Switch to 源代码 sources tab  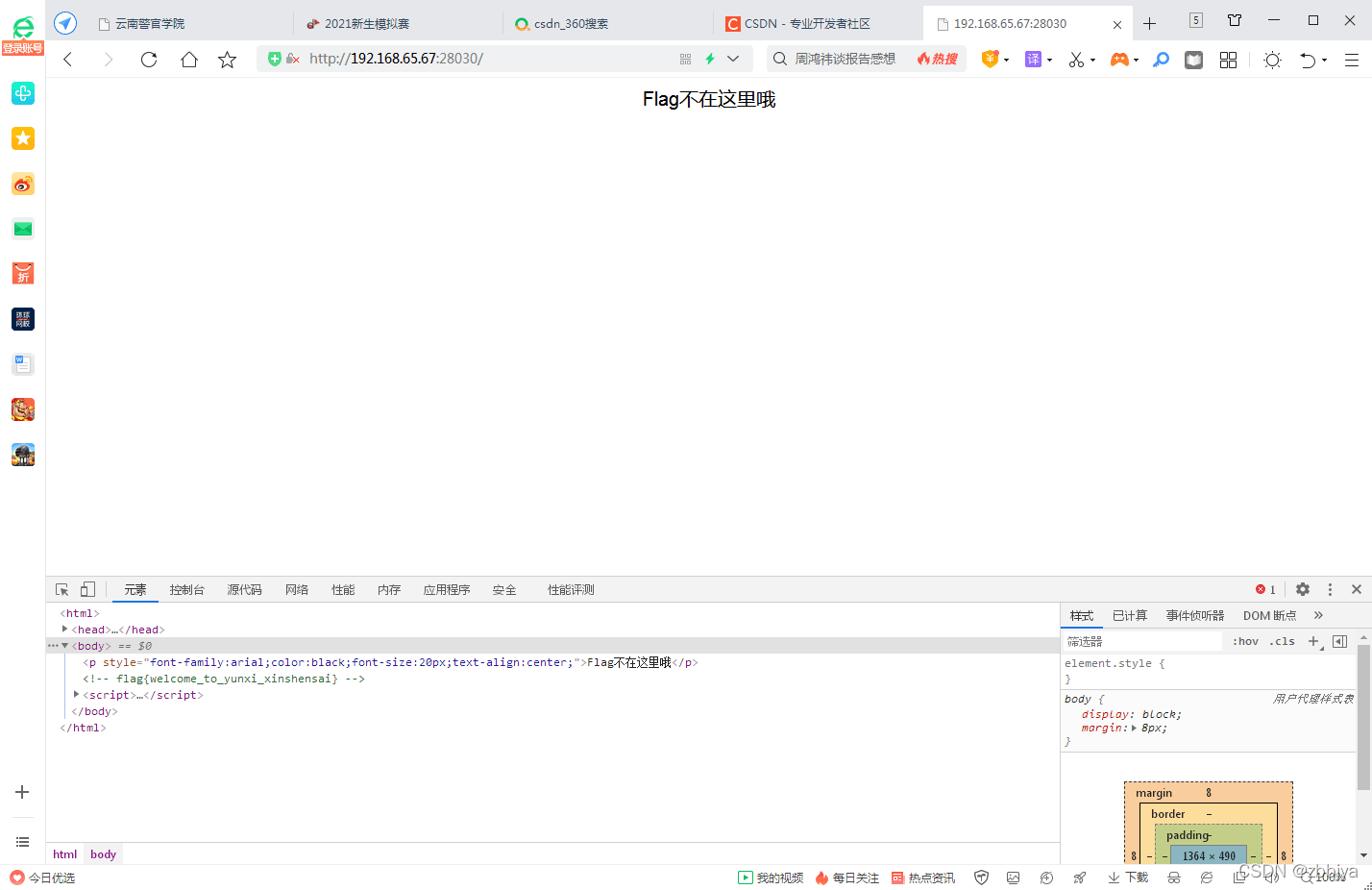(244, 590)
